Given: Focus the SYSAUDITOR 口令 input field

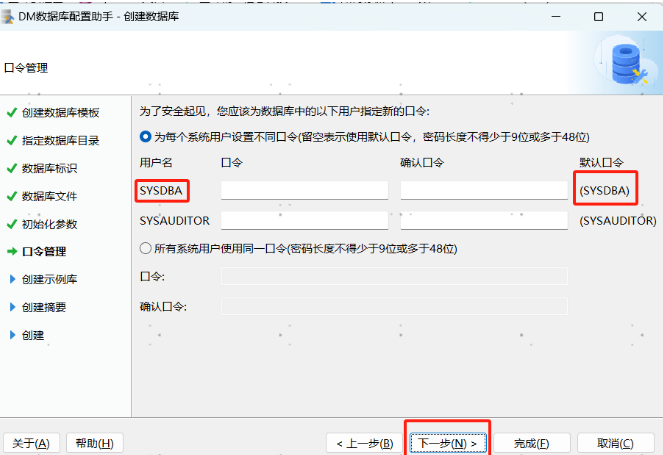Looking at the screenshot, I should point(304,221).
